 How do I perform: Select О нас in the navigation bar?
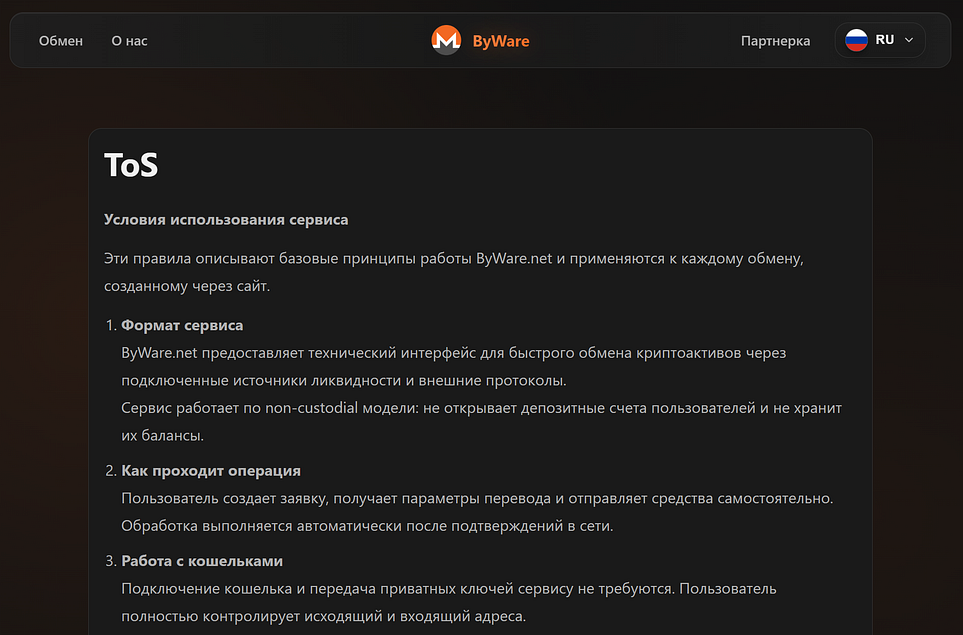(129, 41)
